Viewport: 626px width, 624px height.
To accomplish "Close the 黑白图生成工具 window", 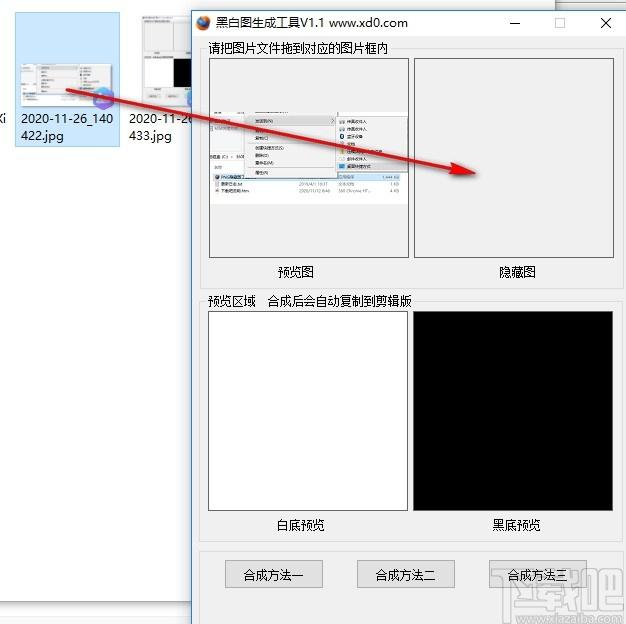I will click(606, 23).
